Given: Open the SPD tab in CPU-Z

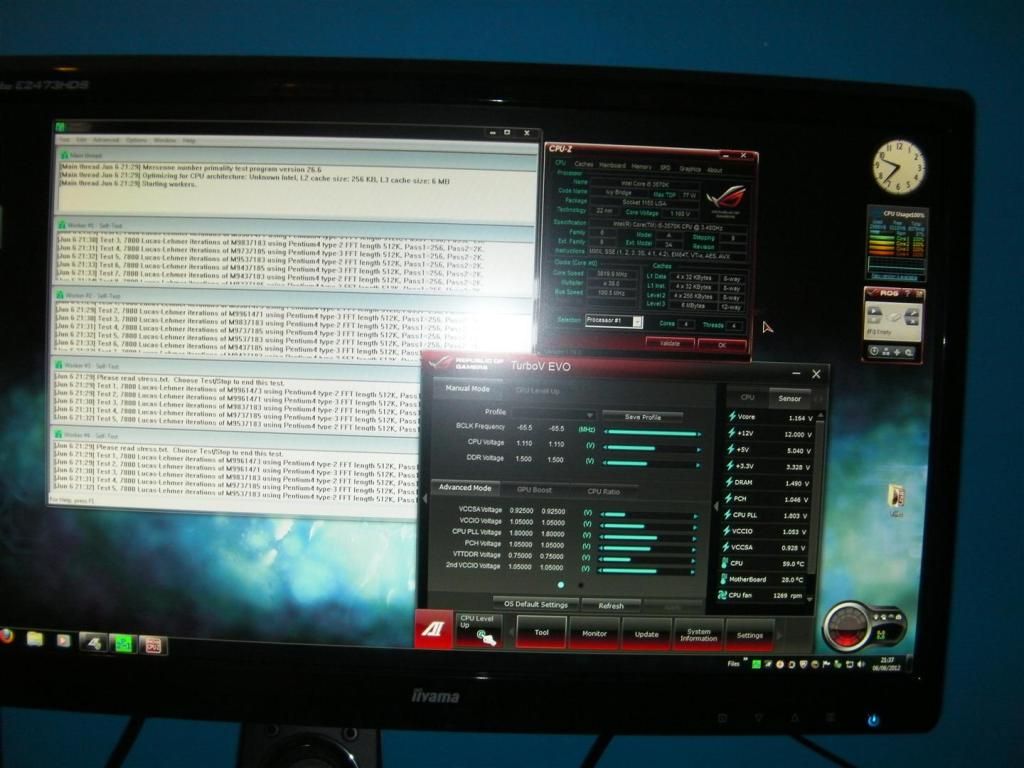Looking at the screenshot, I should pyautogui.click(x=665, y=168).
